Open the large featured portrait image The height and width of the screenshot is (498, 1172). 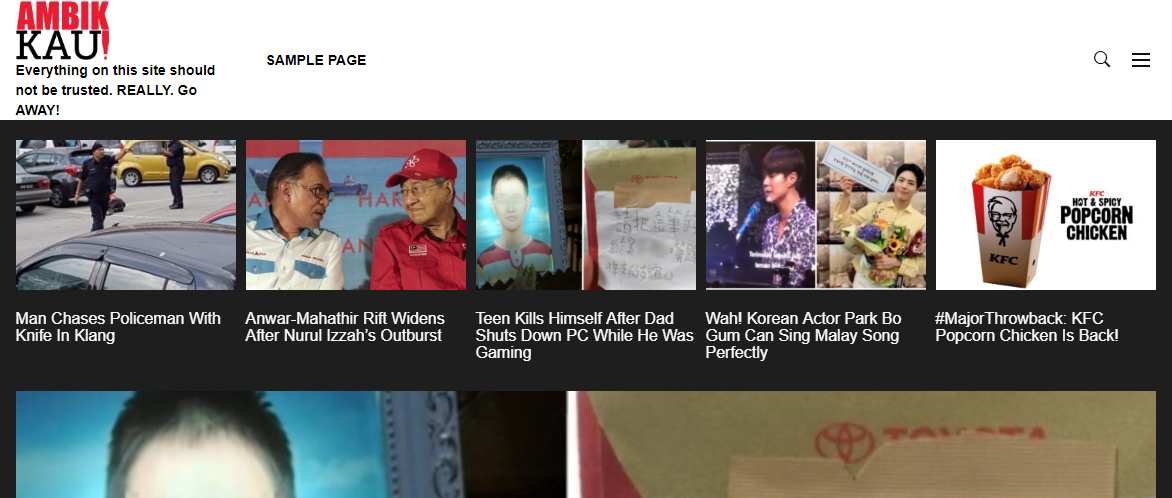tap(291, 444)
